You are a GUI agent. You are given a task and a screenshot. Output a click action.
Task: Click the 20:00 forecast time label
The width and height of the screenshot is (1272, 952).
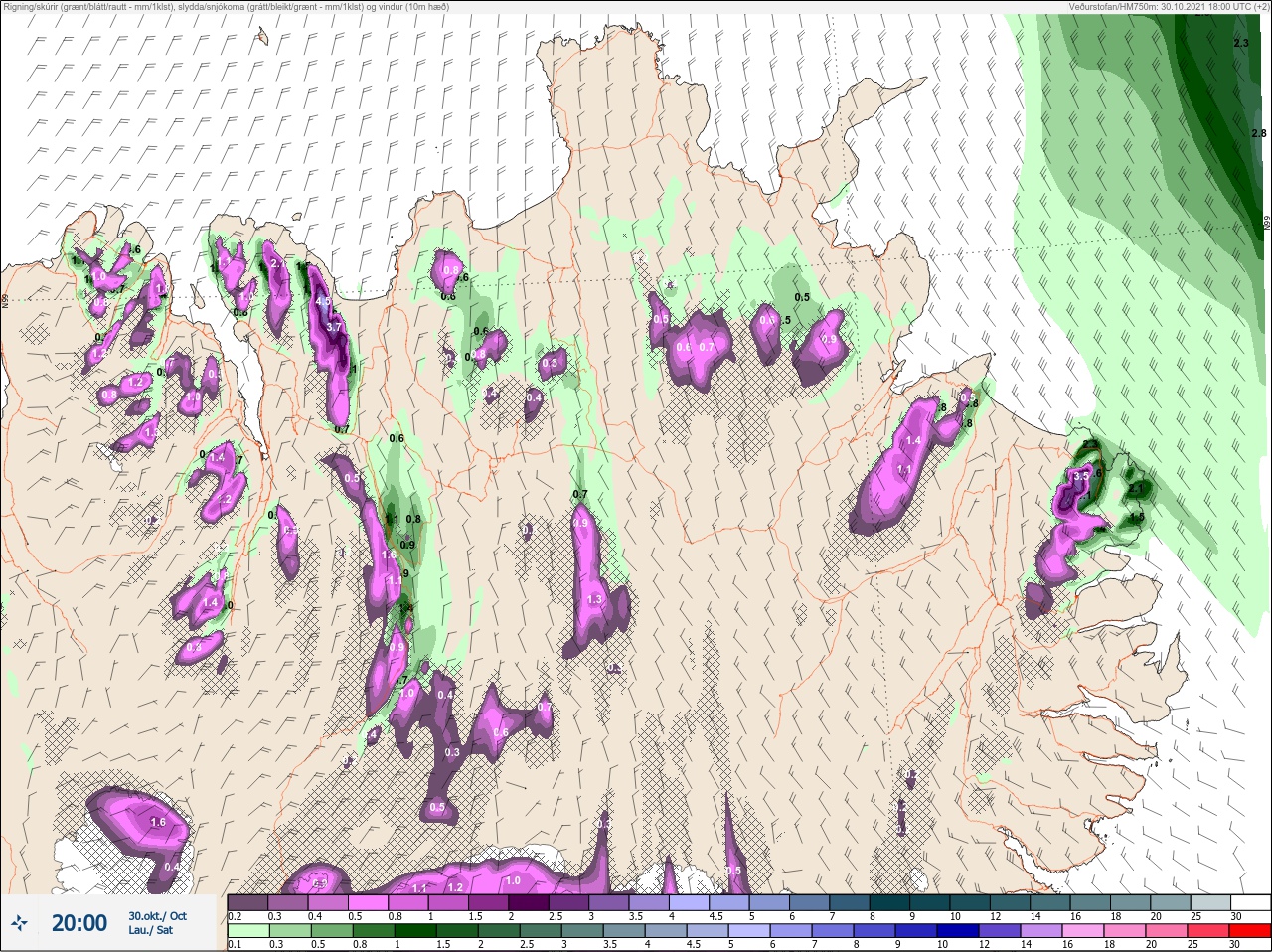tap(79, 923)
